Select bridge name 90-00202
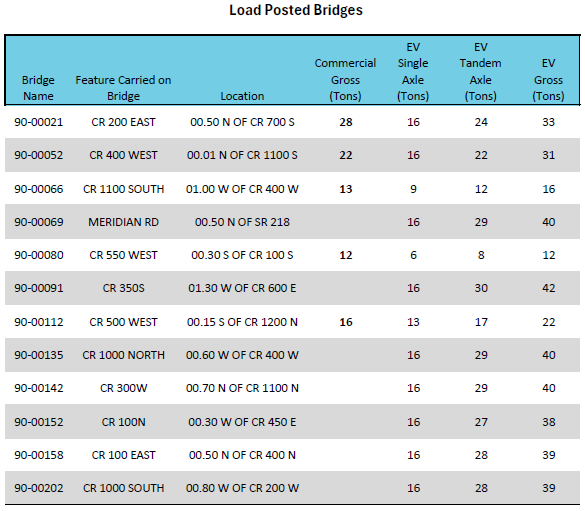 (39, 488)
